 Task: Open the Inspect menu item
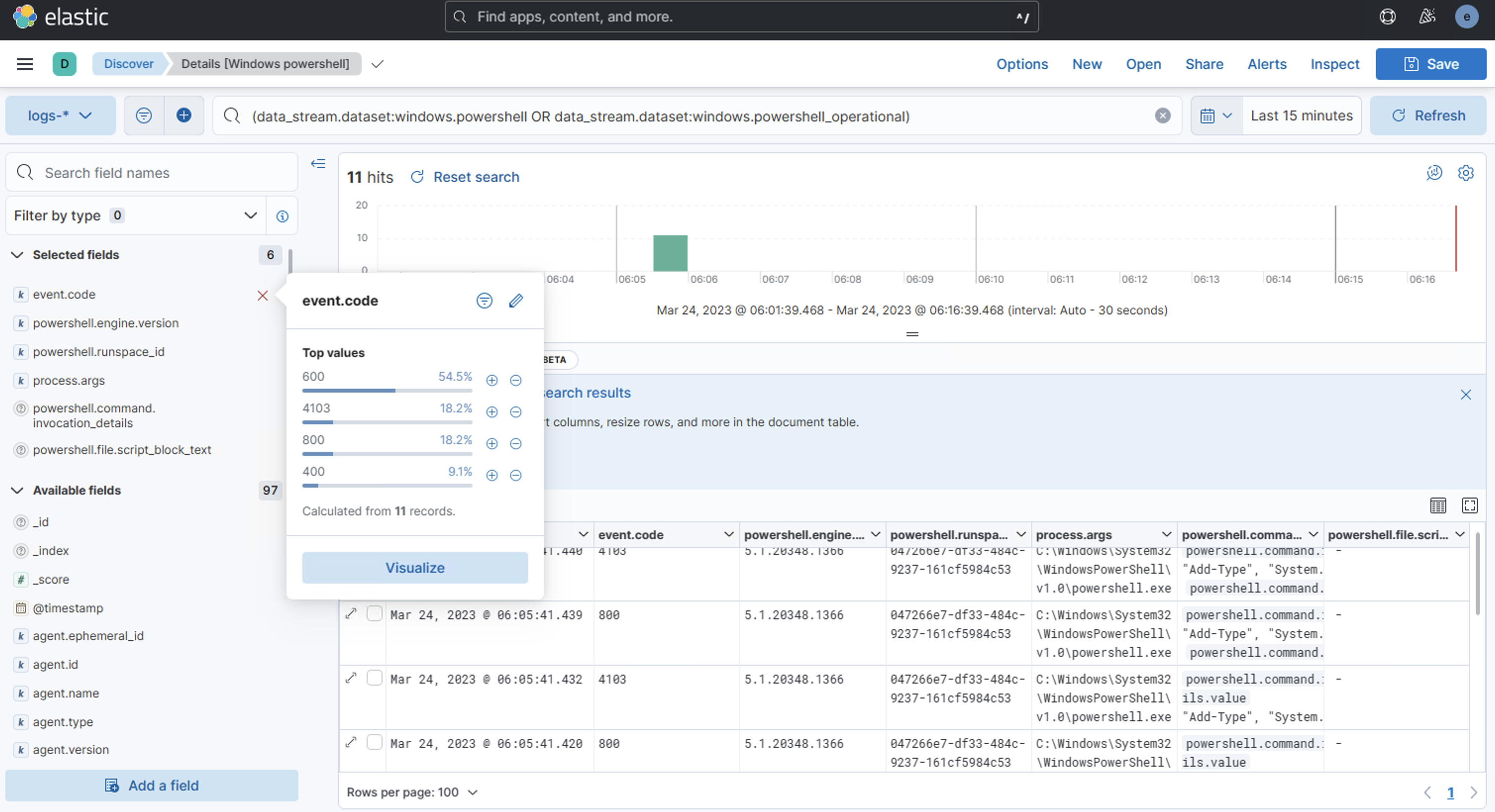1334,64
